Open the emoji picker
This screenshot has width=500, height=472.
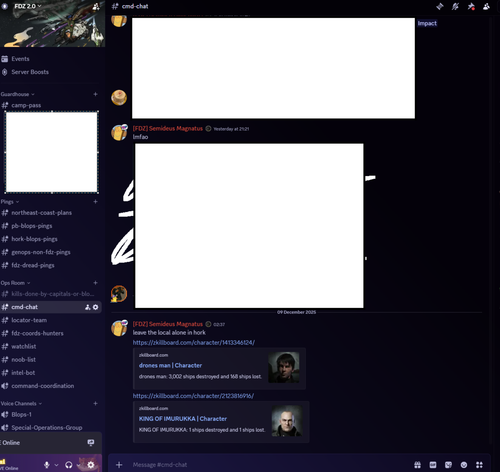click(464, 465)
